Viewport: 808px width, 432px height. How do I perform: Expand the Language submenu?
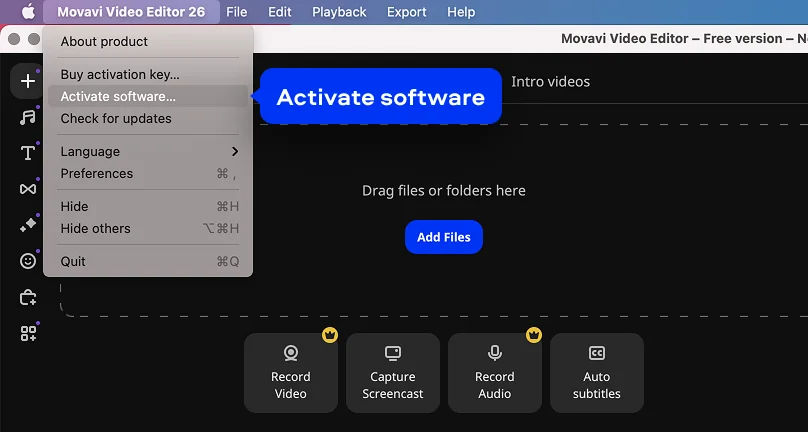148,152
